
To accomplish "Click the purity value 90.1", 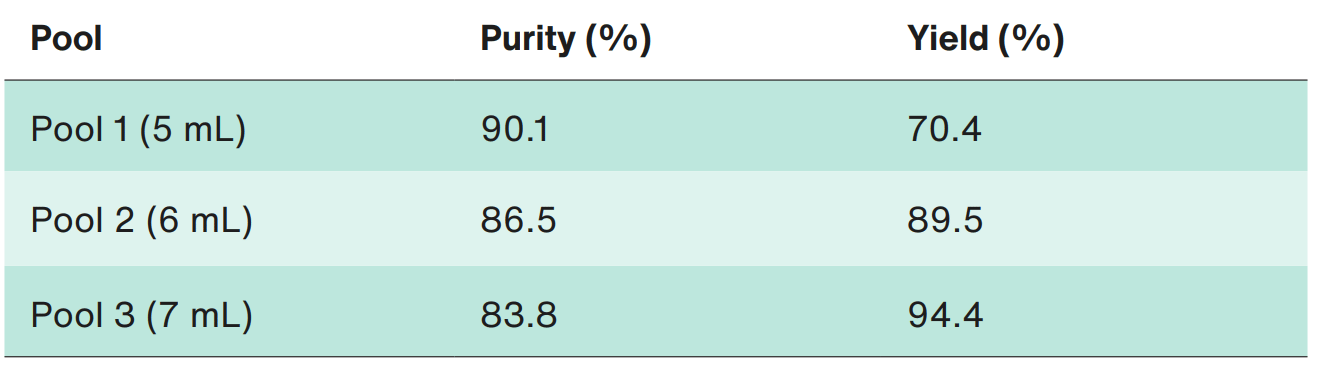I will point(514,130).
